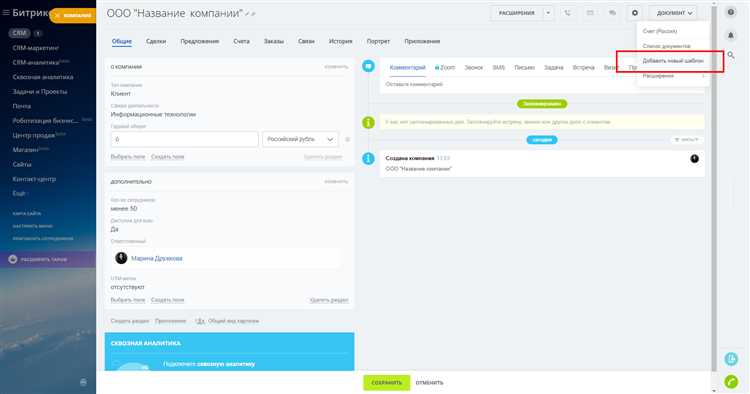Open the settings gear icon beside Документ
The width and height of the screenshot is (750, 394).
(635, 13)
